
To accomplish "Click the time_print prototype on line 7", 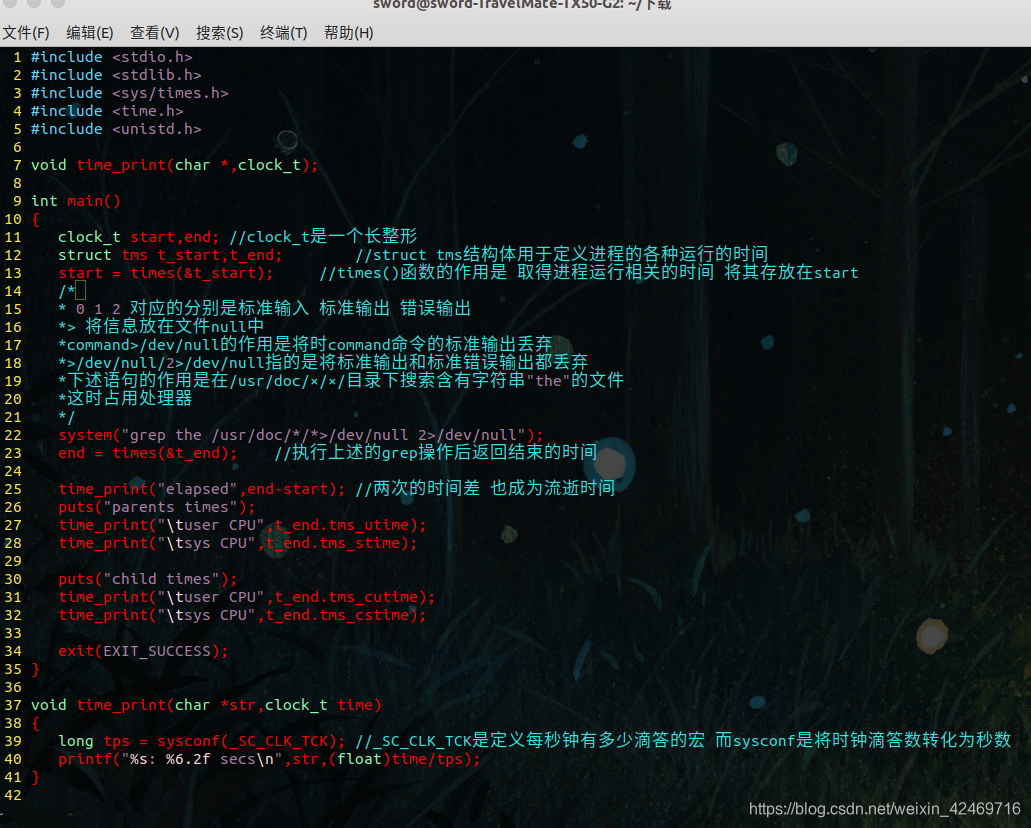I will coord(175,165).
